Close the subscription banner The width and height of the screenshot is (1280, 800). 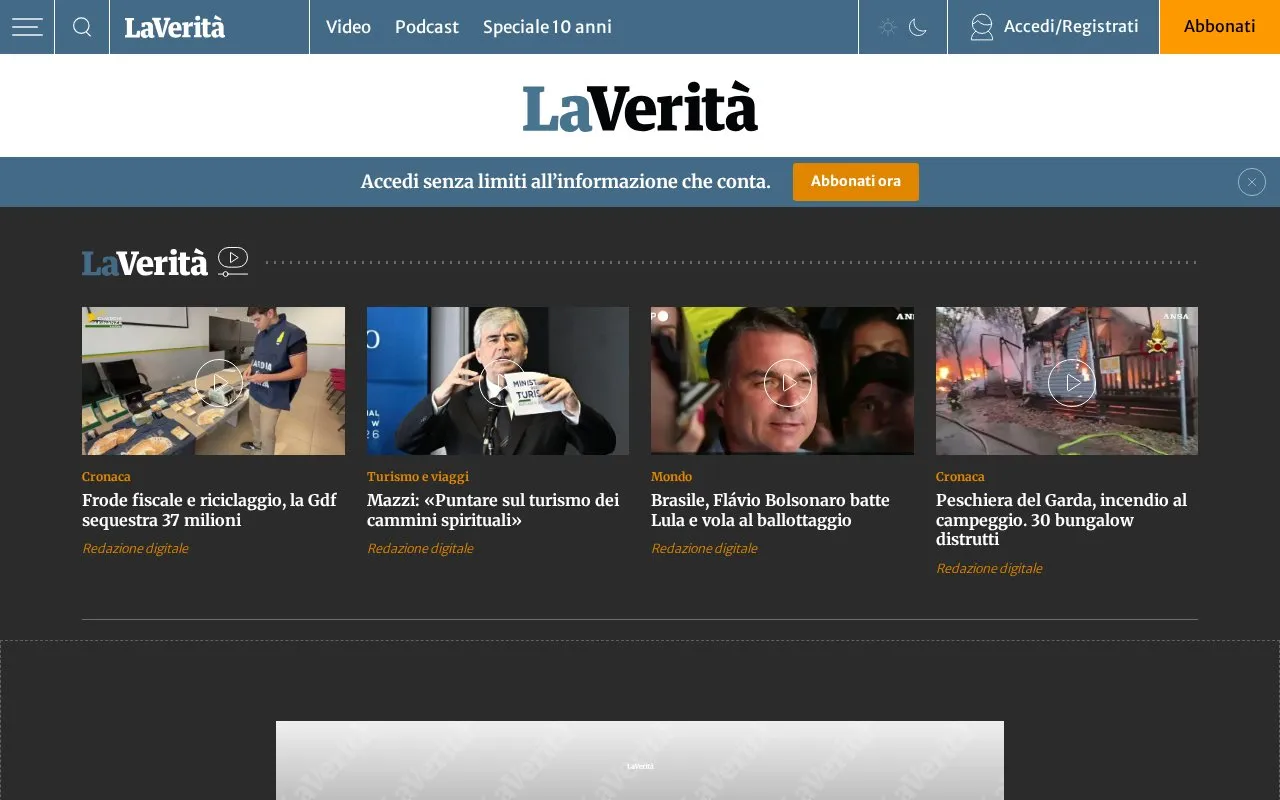pos(1252,182)
